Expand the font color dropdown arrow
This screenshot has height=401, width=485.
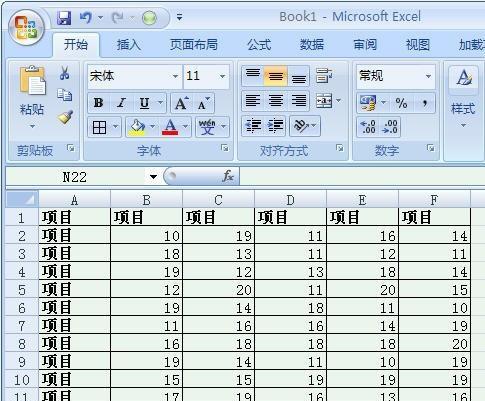(x=185, y=126)
